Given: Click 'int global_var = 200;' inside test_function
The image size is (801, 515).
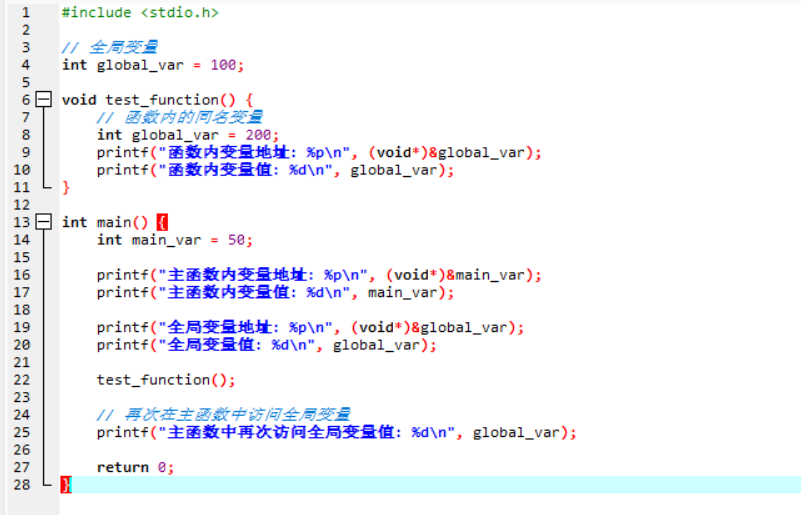Looking at the screenshot, I should coord(188,135).
